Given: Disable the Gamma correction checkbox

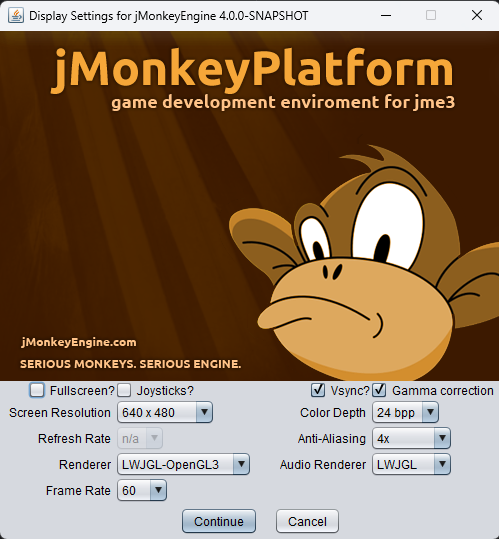Looking at the screenshot, I should 379,390.
